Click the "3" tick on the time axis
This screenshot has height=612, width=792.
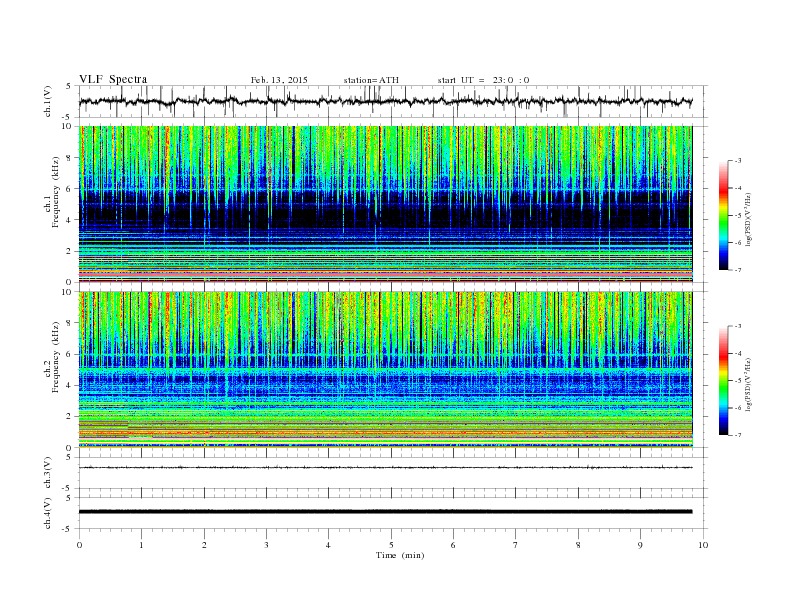(x=266, y=545)
